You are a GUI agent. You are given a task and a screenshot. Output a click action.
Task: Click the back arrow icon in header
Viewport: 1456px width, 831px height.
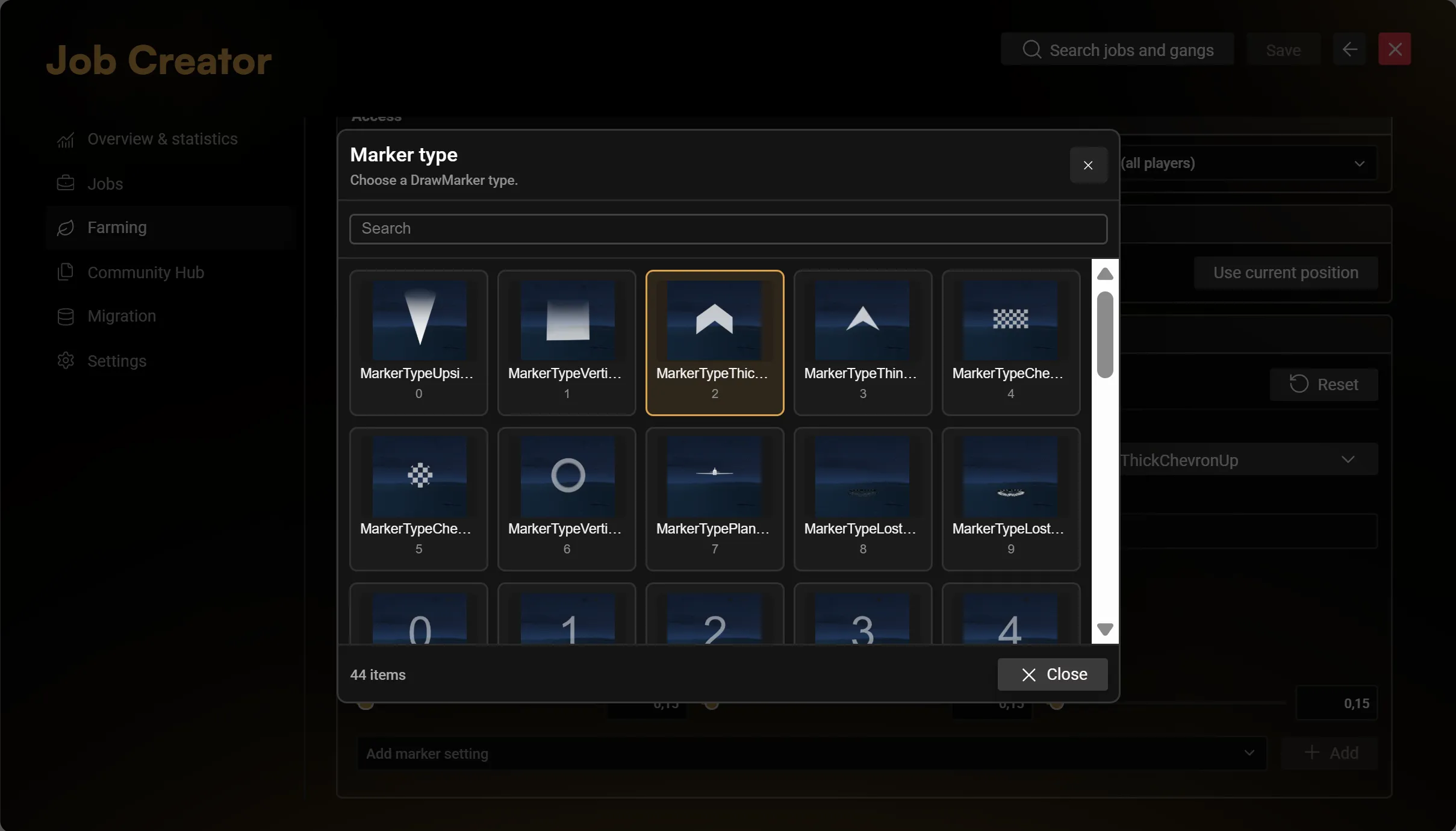click(1350, 49)
